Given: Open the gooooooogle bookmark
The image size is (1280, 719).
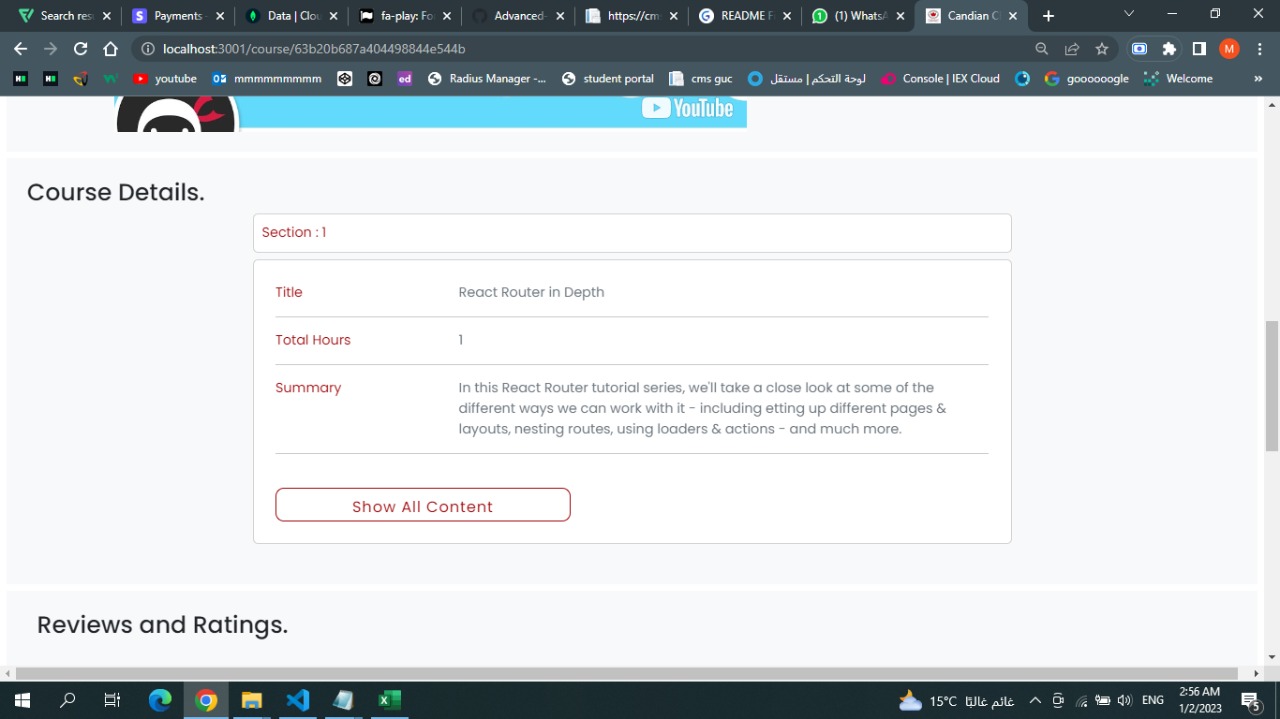Looking at the screenshot, I should click(x=1087, y=78).
